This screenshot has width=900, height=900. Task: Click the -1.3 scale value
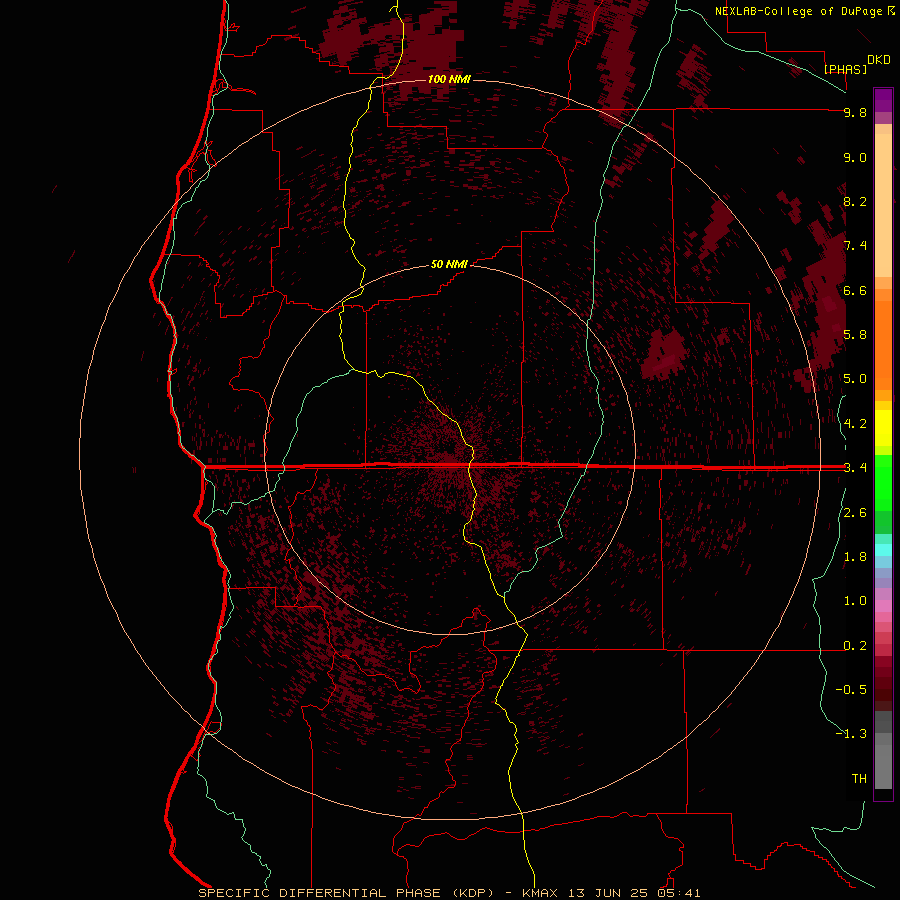pos(851,734)
